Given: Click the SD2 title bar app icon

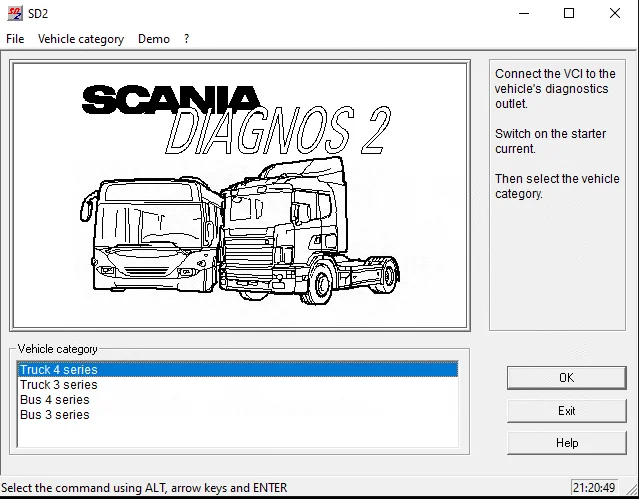Looking at the screenshot, I should click(x=15, y=13).
